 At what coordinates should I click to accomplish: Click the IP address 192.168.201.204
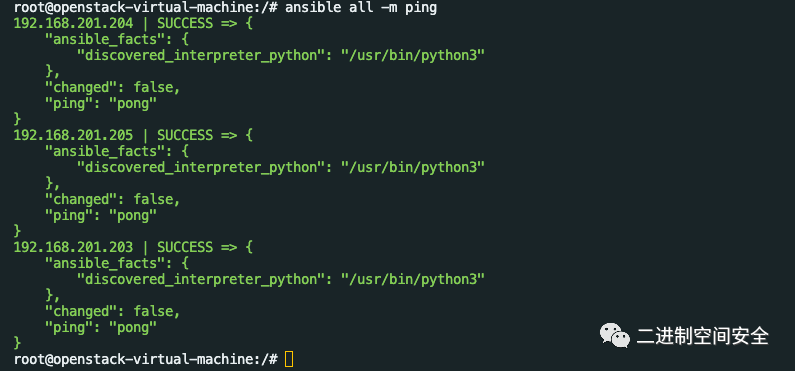tap(74, 23)
